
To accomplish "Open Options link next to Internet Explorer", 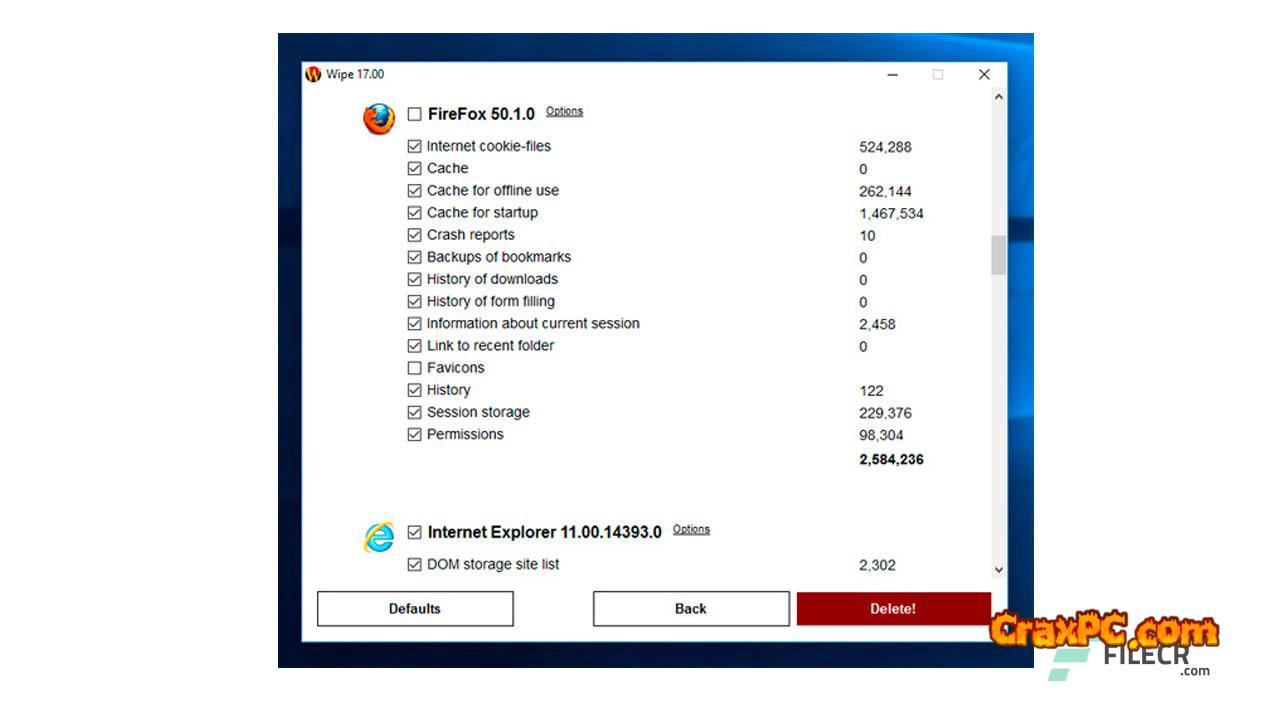I will pyautogui.click(x=691, y=529).
